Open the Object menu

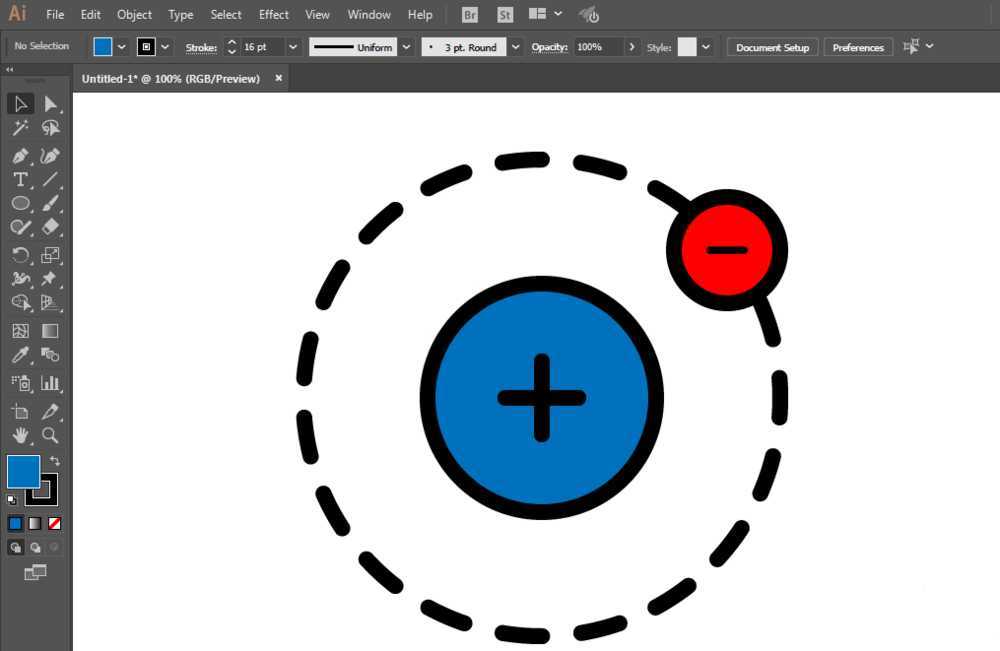point(134,14)
